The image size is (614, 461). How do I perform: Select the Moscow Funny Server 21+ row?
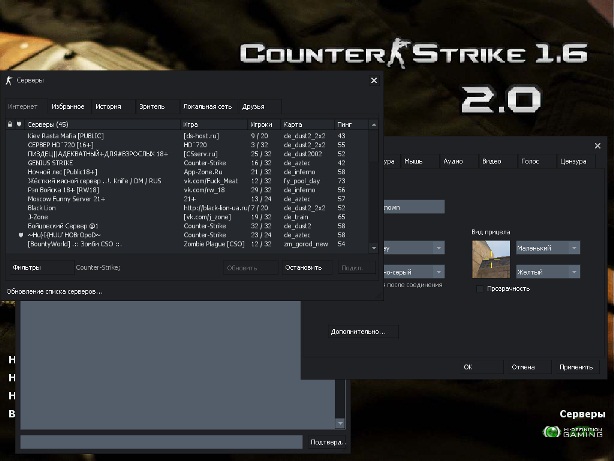coord(187,199)
